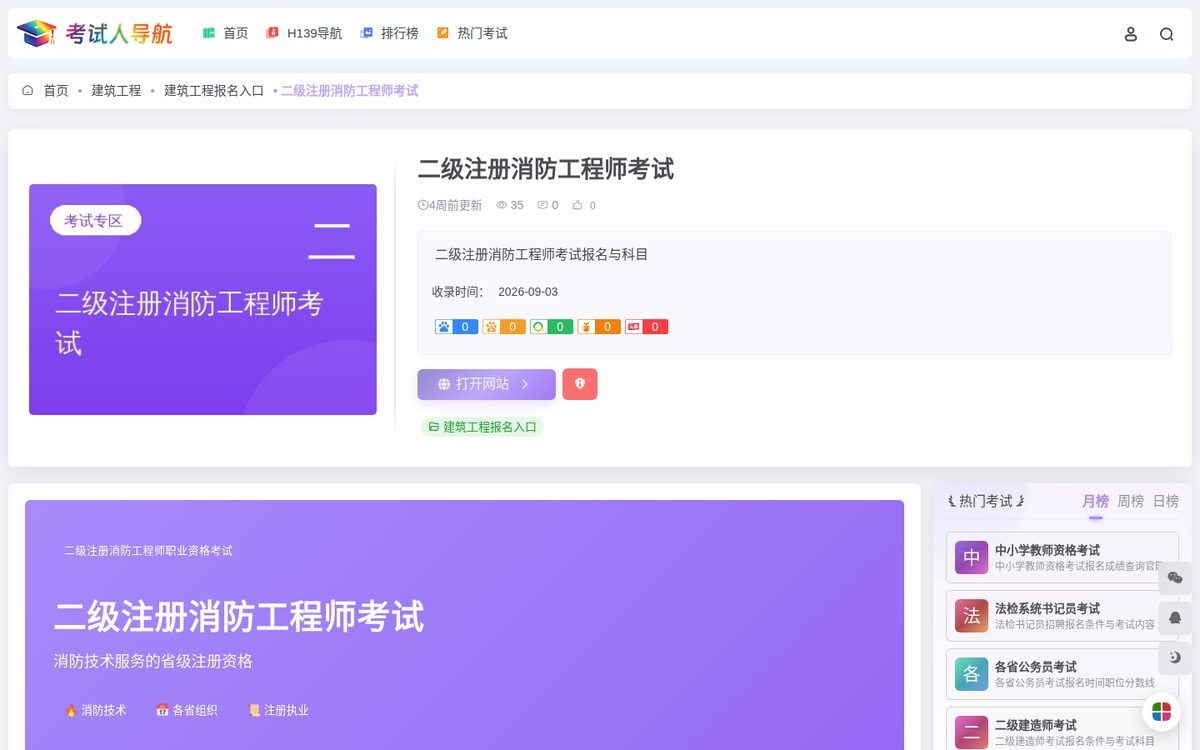Click the 各省组织 tag in banner

[186, 710]
